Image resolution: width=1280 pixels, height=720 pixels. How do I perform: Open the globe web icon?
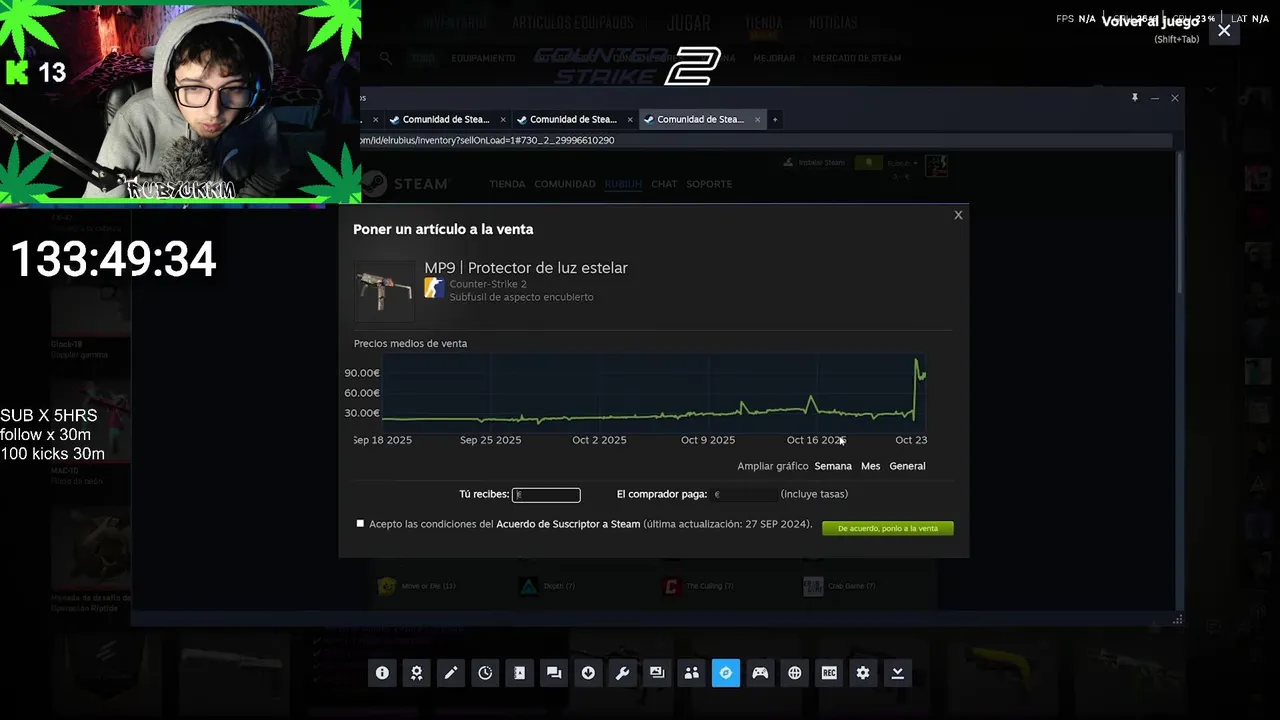795,673
